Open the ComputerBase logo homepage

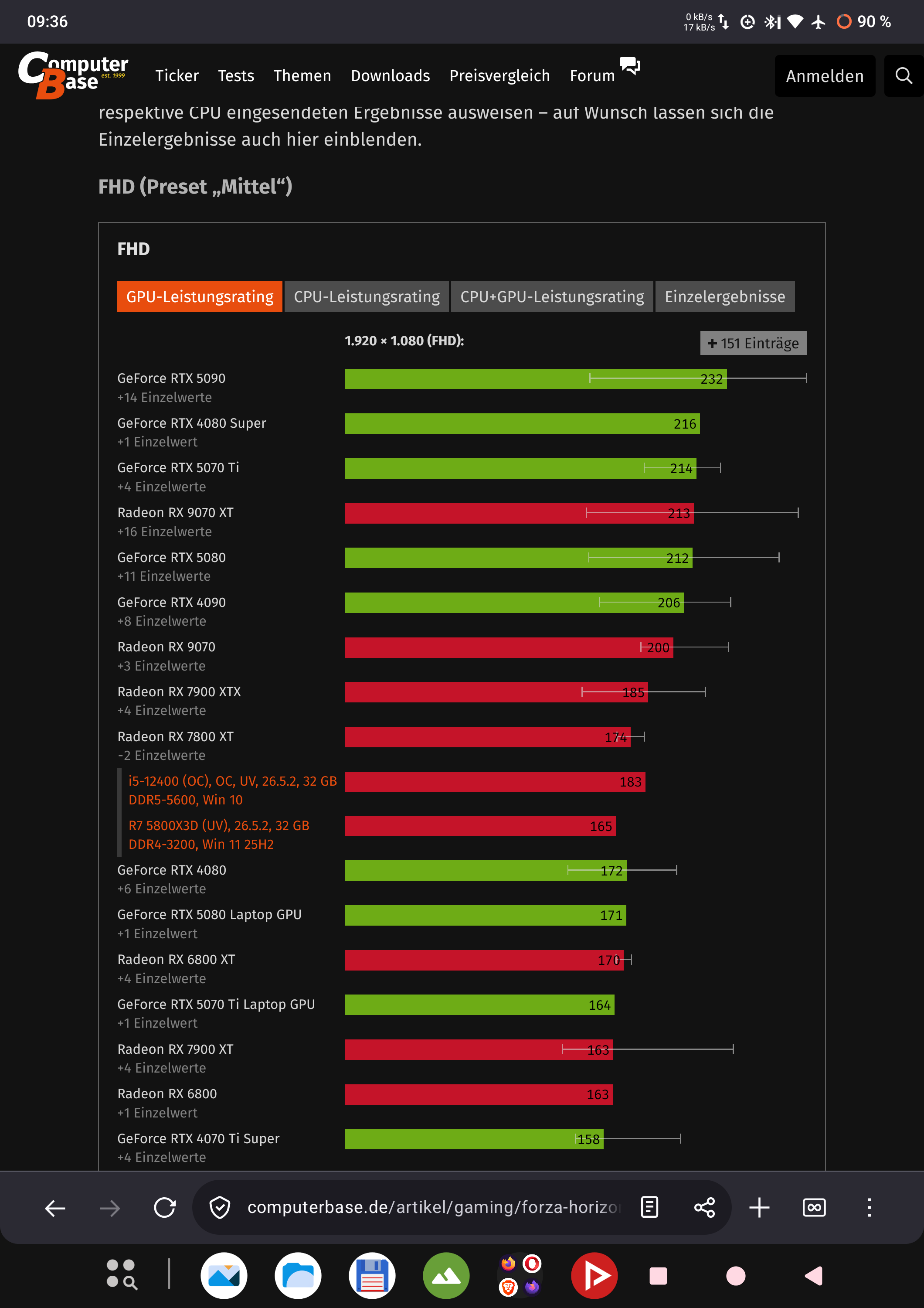(x=74, y=75)
